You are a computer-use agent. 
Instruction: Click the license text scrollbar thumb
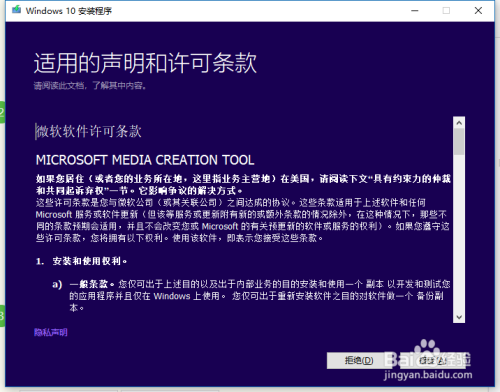pos(459,142)
